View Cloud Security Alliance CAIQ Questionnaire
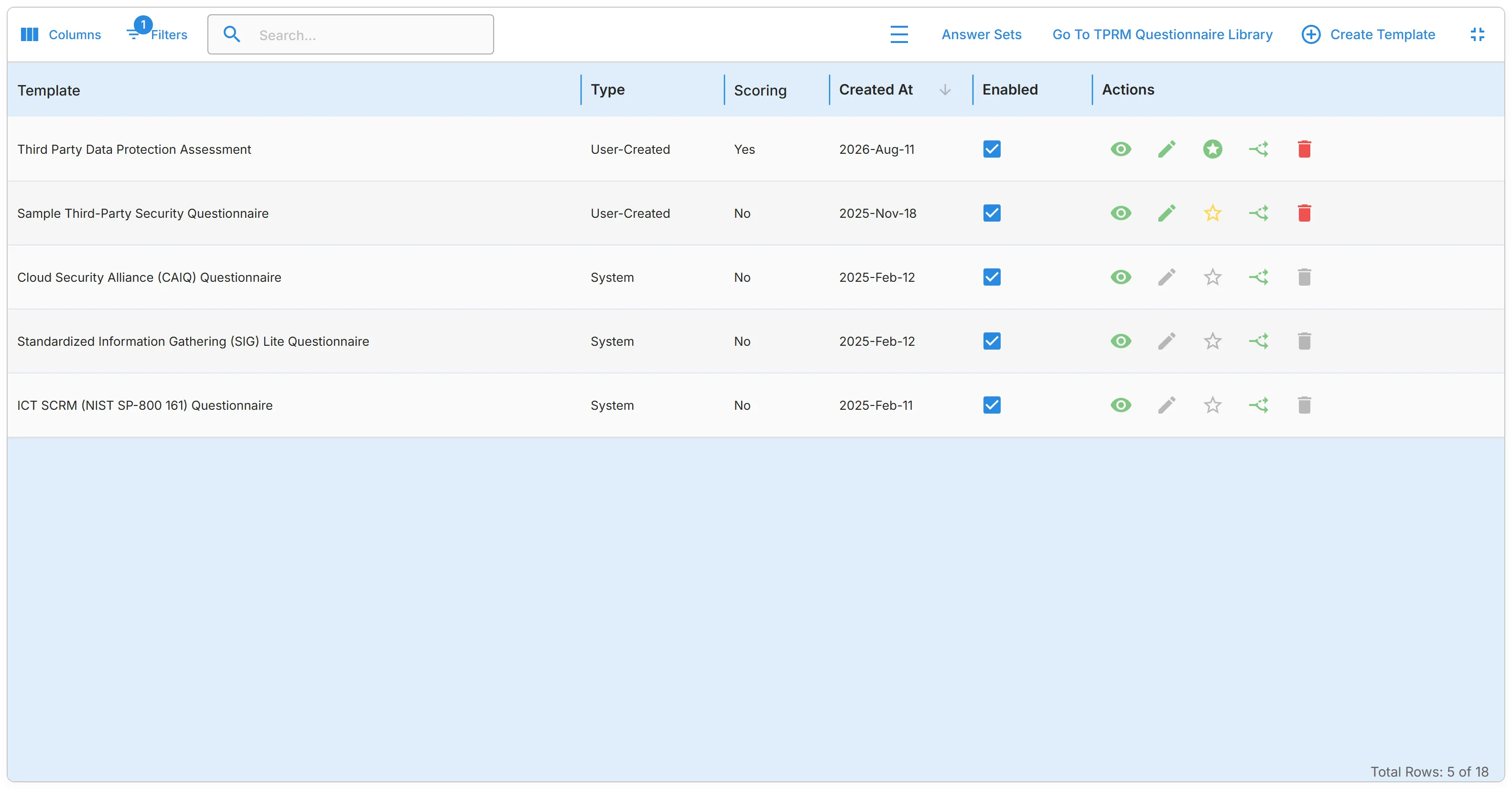This screenshot has height=789, width=1512. (x=1121, y=277)
